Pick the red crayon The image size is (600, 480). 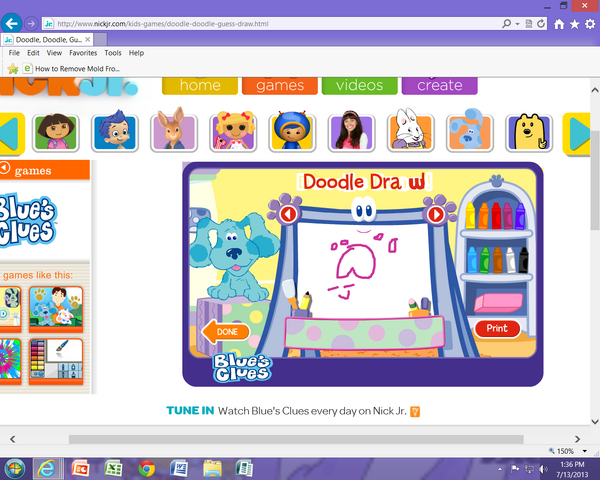tap(496, 216)
